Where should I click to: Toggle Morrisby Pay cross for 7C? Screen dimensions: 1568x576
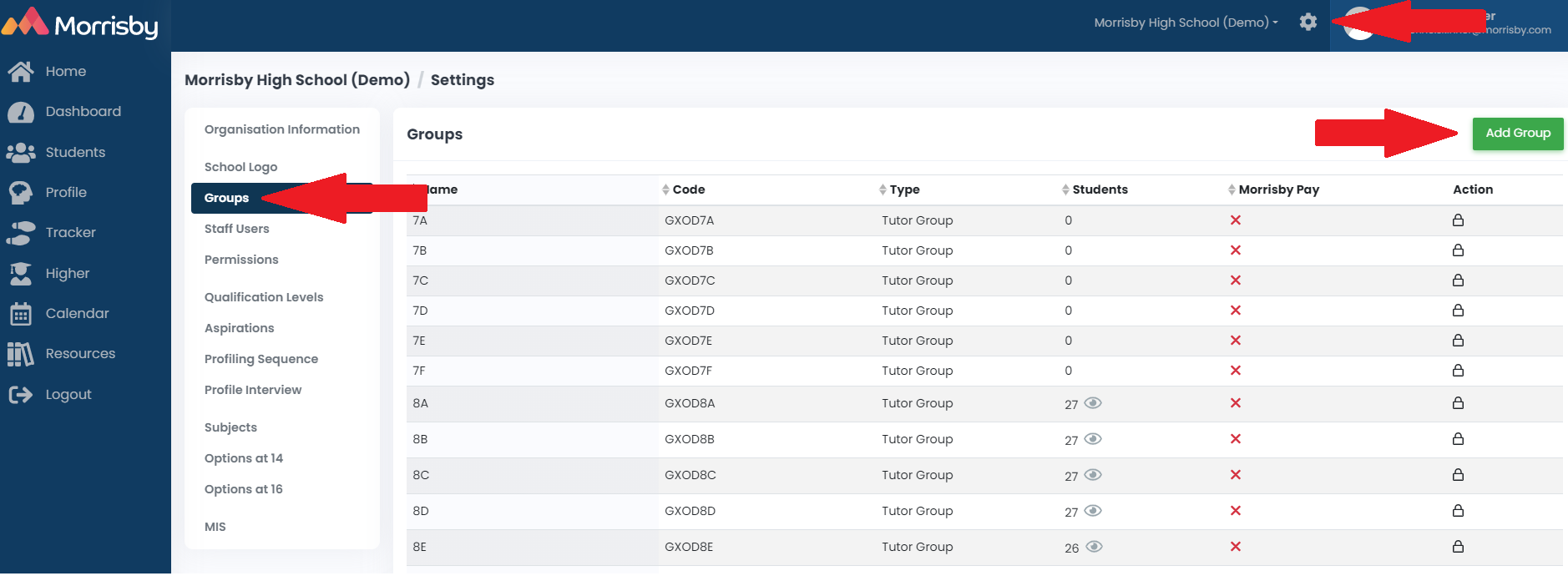pyautogui.click(x=1236, y=280)
